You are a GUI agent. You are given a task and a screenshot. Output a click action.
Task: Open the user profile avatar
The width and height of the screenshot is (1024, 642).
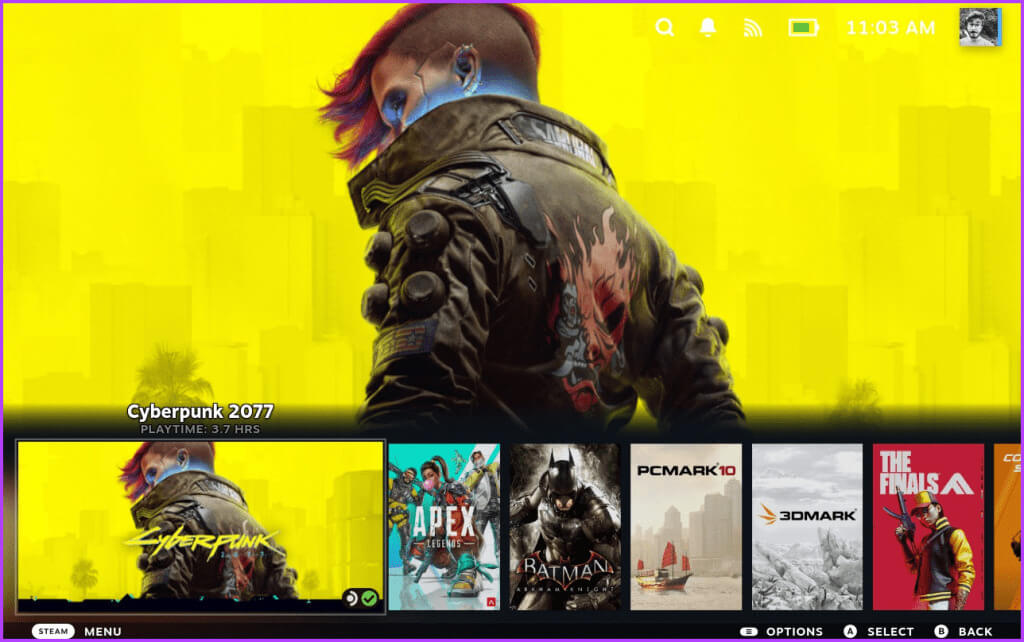[980, 27]
